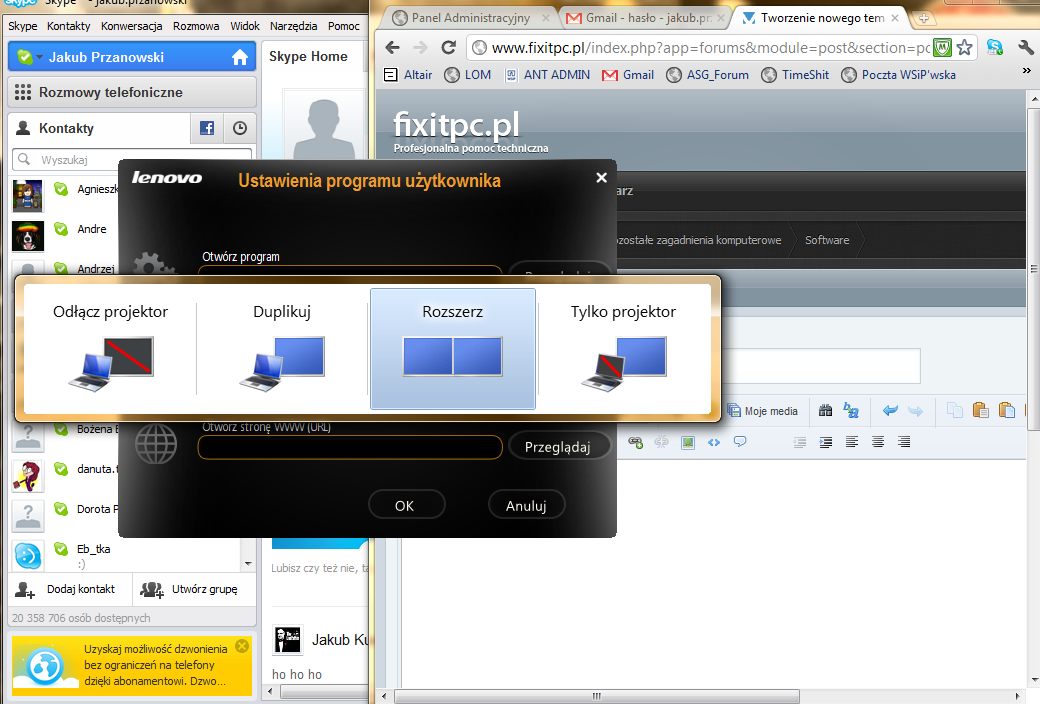Click the Skype extension icon in Chrome

point(995,47)
